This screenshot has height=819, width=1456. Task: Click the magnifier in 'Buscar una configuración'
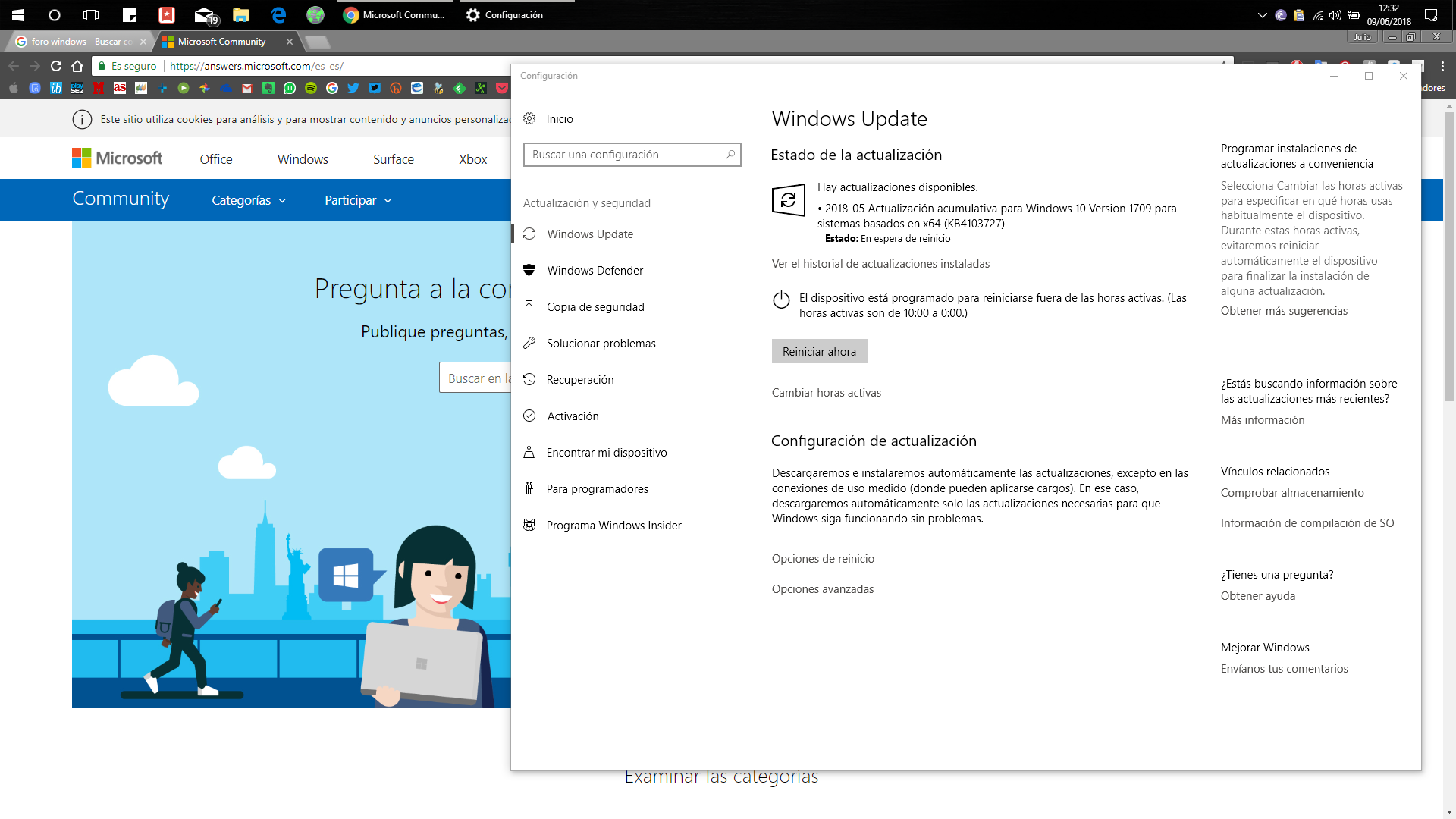tap(730, 155)
